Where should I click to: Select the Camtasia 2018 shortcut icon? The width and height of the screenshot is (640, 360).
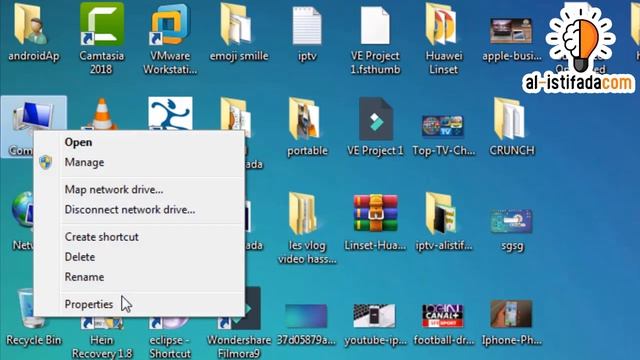[x=102, y=24]
